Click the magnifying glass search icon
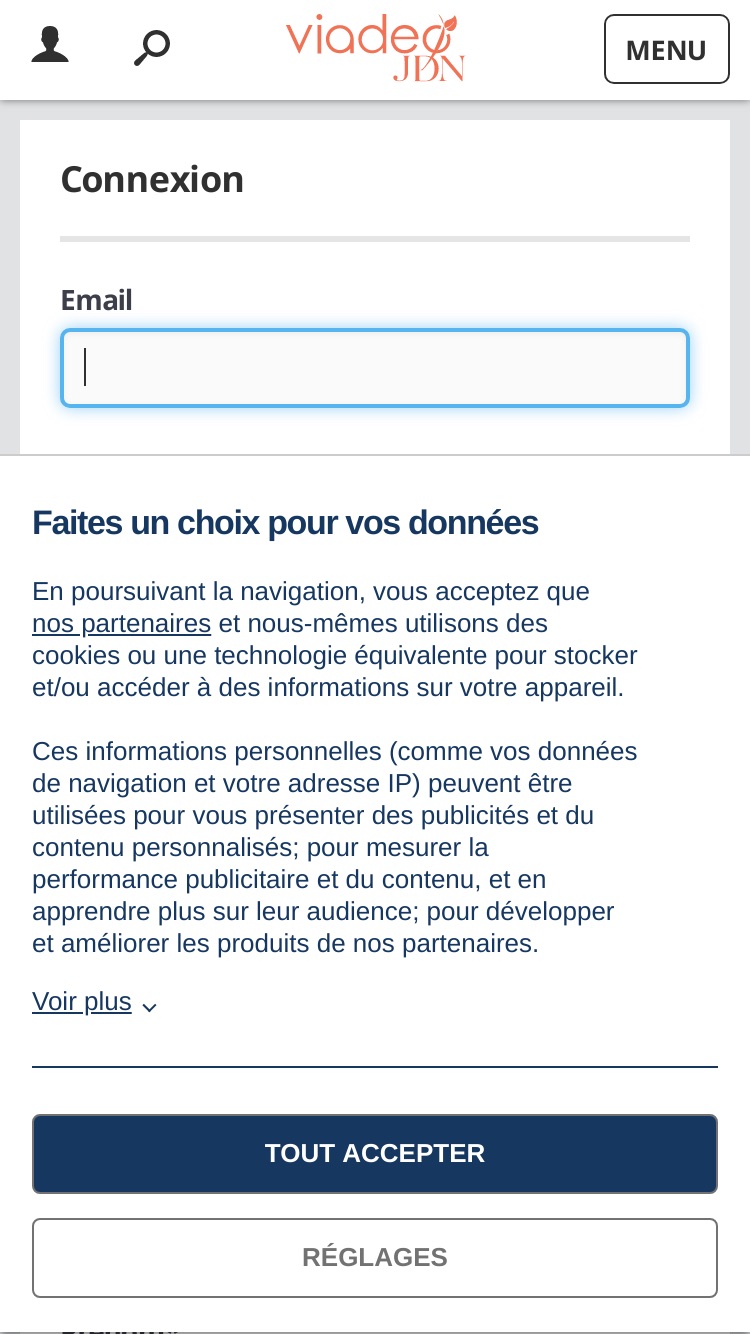750x1334 pixels. coord(152,47)
